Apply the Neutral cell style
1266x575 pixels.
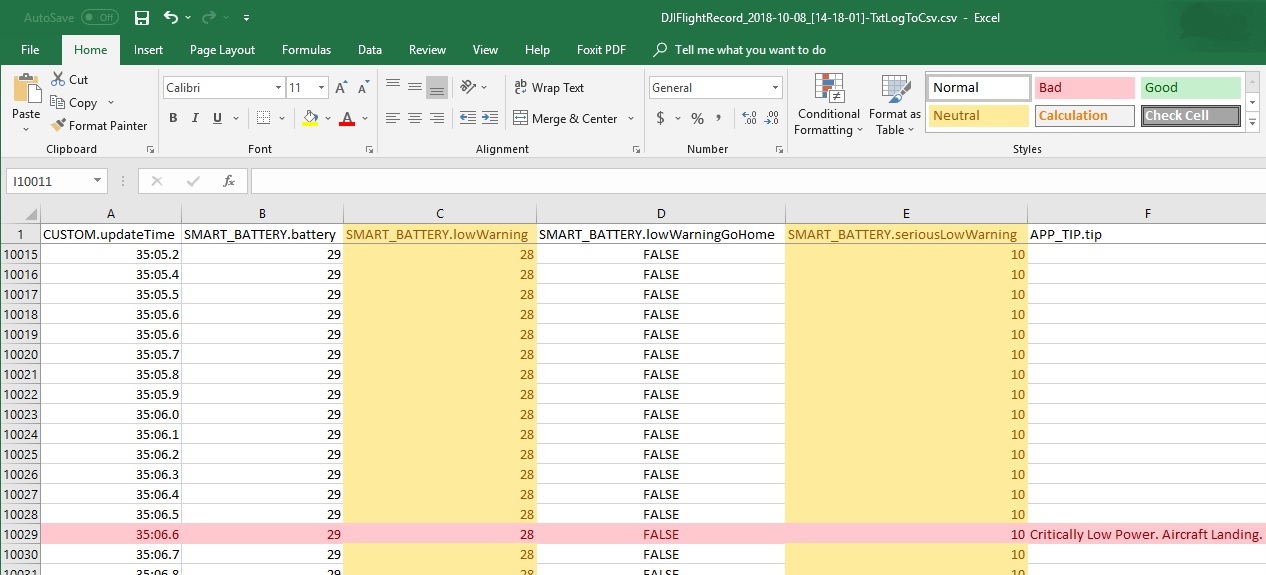979,116
